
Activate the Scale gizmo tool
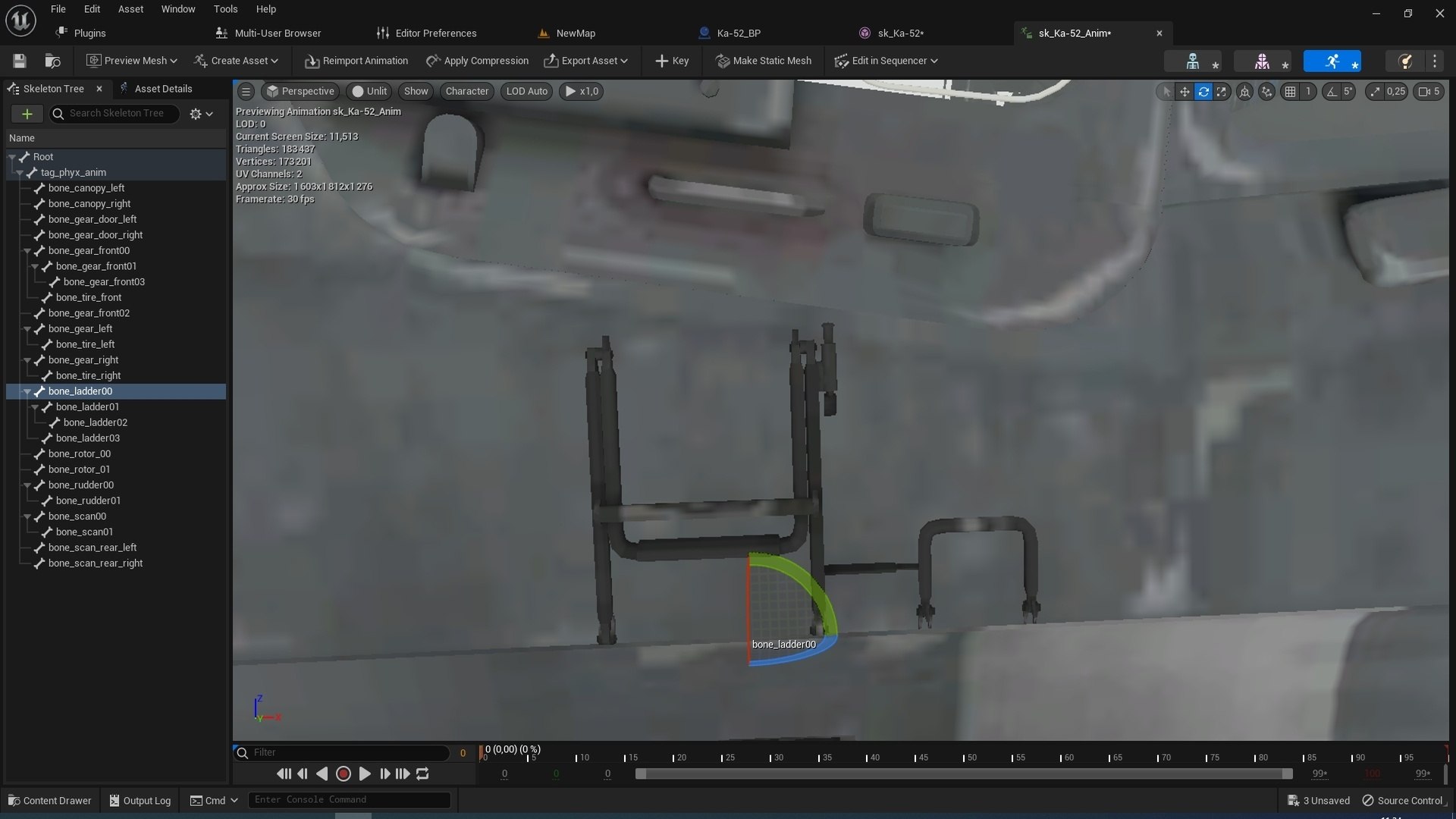tap(1222, 92)
